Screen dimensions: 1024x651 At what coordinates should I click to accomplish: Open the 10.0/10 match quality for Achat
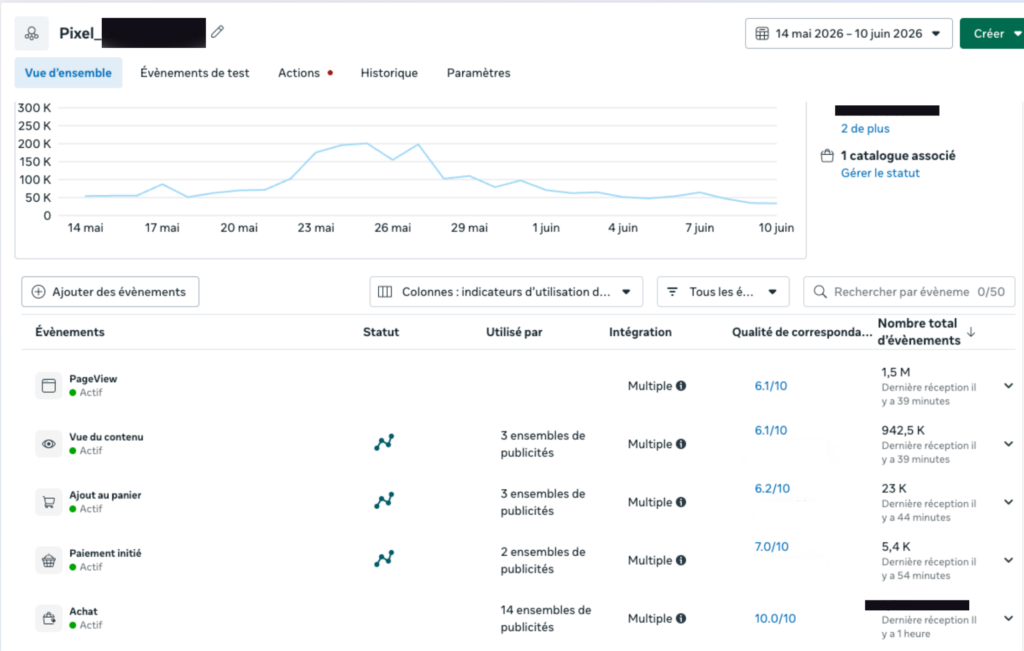[775, 618]
